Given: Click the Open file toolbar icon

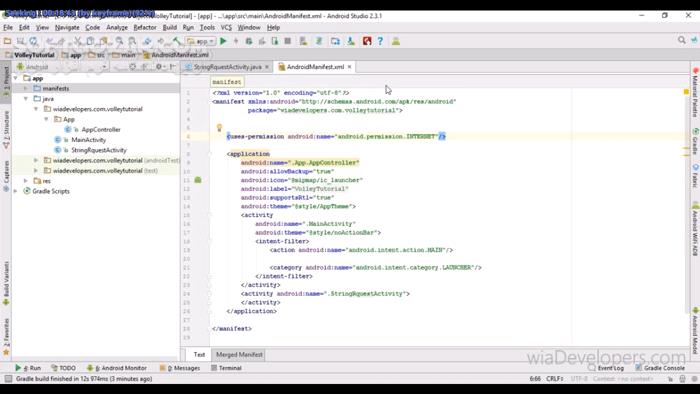Looking at the screenshot, I should pyautogui.click(x=8, y=41).
